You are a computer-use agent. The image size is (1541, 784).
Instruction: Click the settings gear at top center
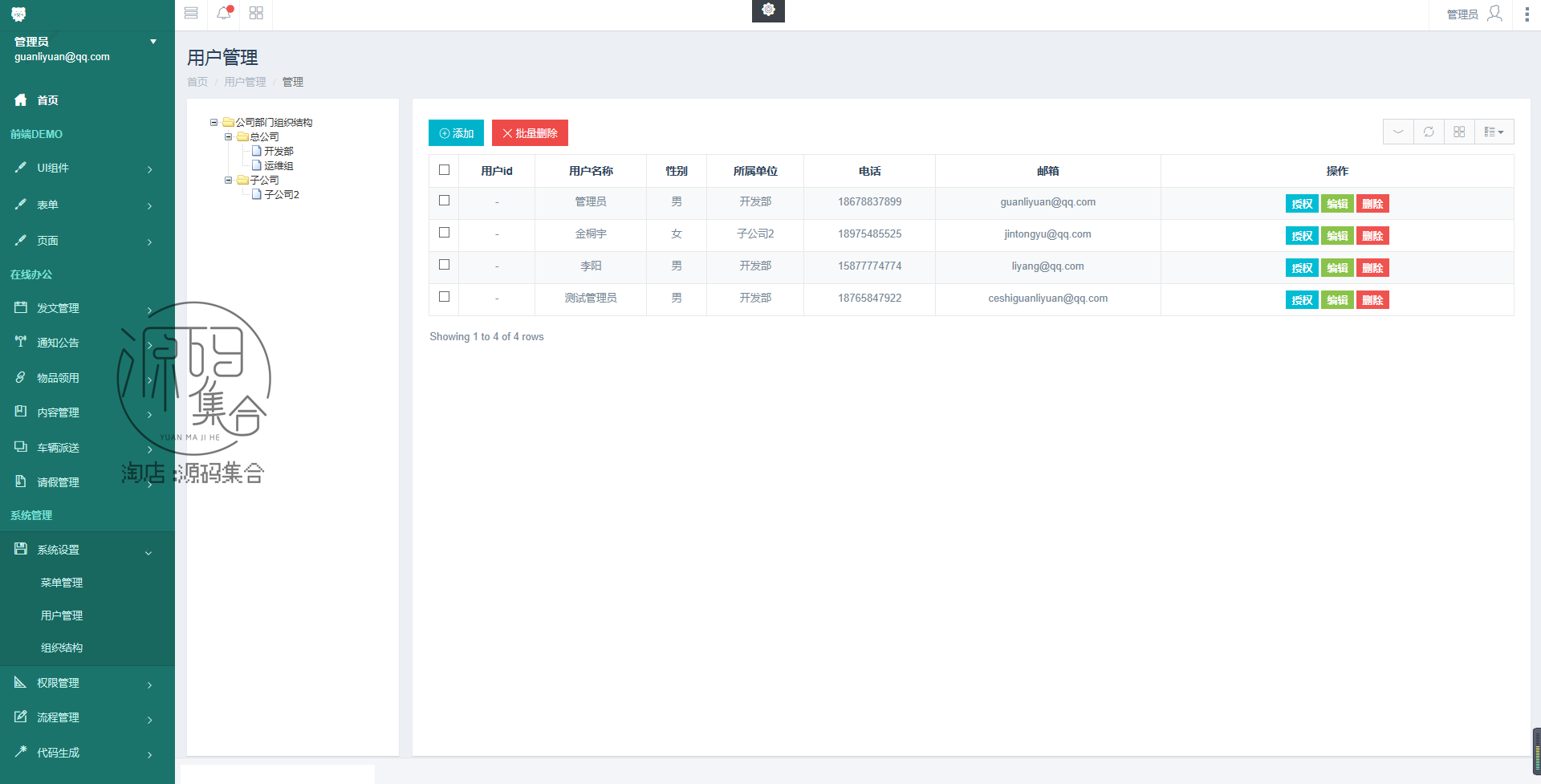pos(768,10)
